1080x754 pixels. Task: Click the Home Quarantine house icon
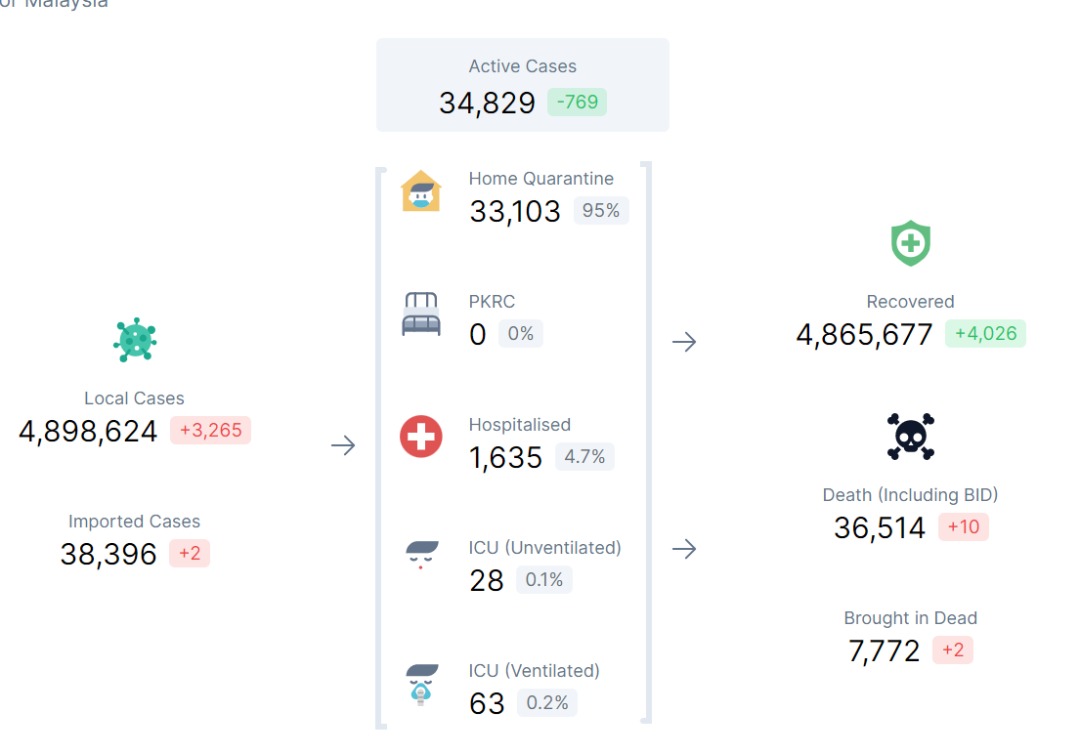(421, 191)
